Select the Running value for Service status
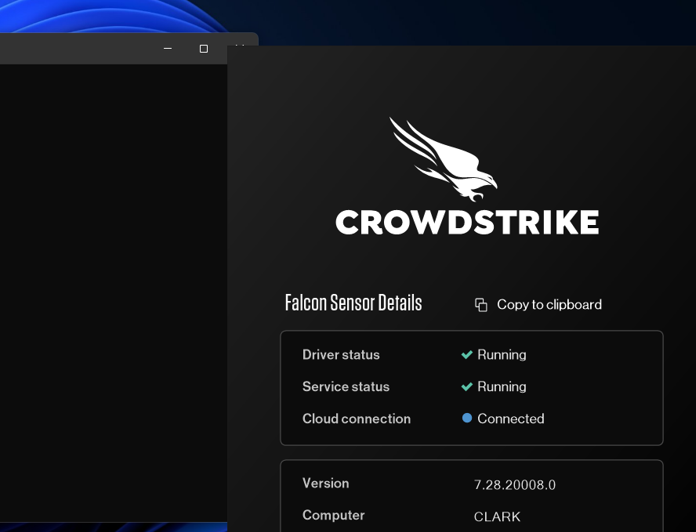Screen dimensions: 696x532 coord(502,386)
